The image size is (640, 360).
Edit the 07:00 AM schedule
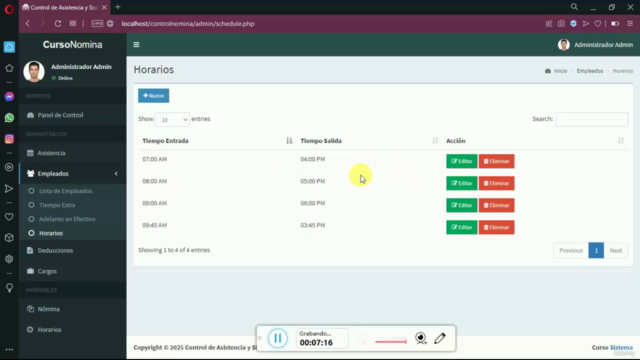pyautogui.click(x=462, y=161)
